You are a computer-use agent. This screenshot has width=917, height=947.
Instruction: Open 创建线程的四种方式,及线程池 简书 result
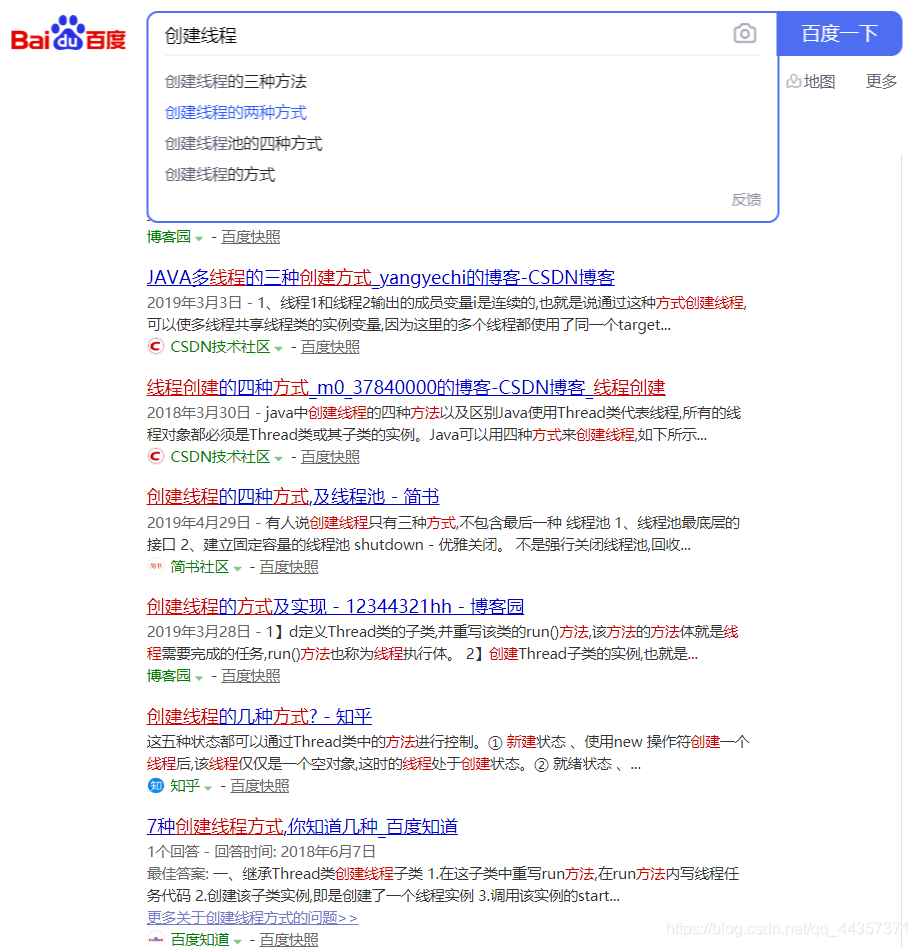[293, 496]
